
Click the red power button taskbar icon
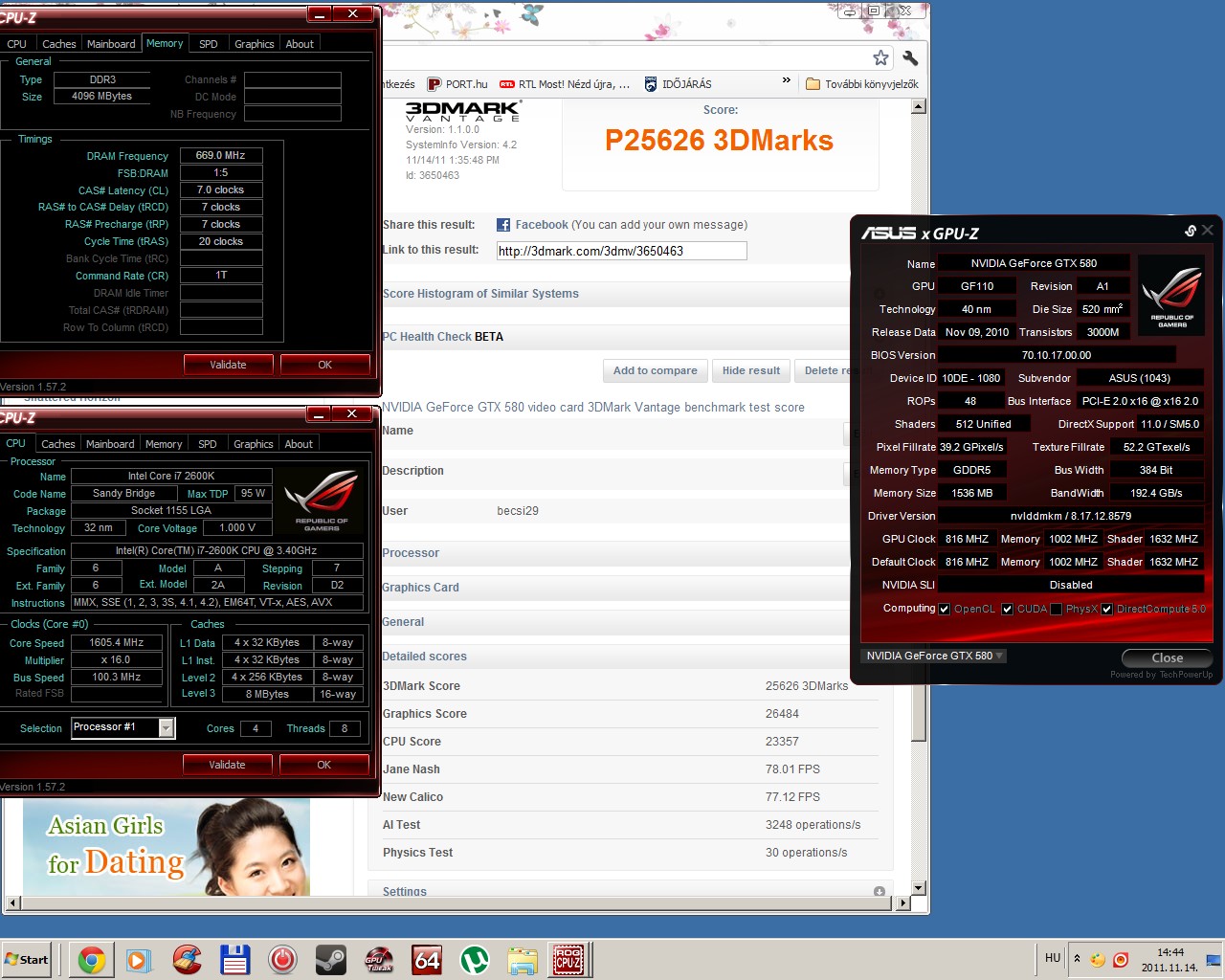[283, 959]
